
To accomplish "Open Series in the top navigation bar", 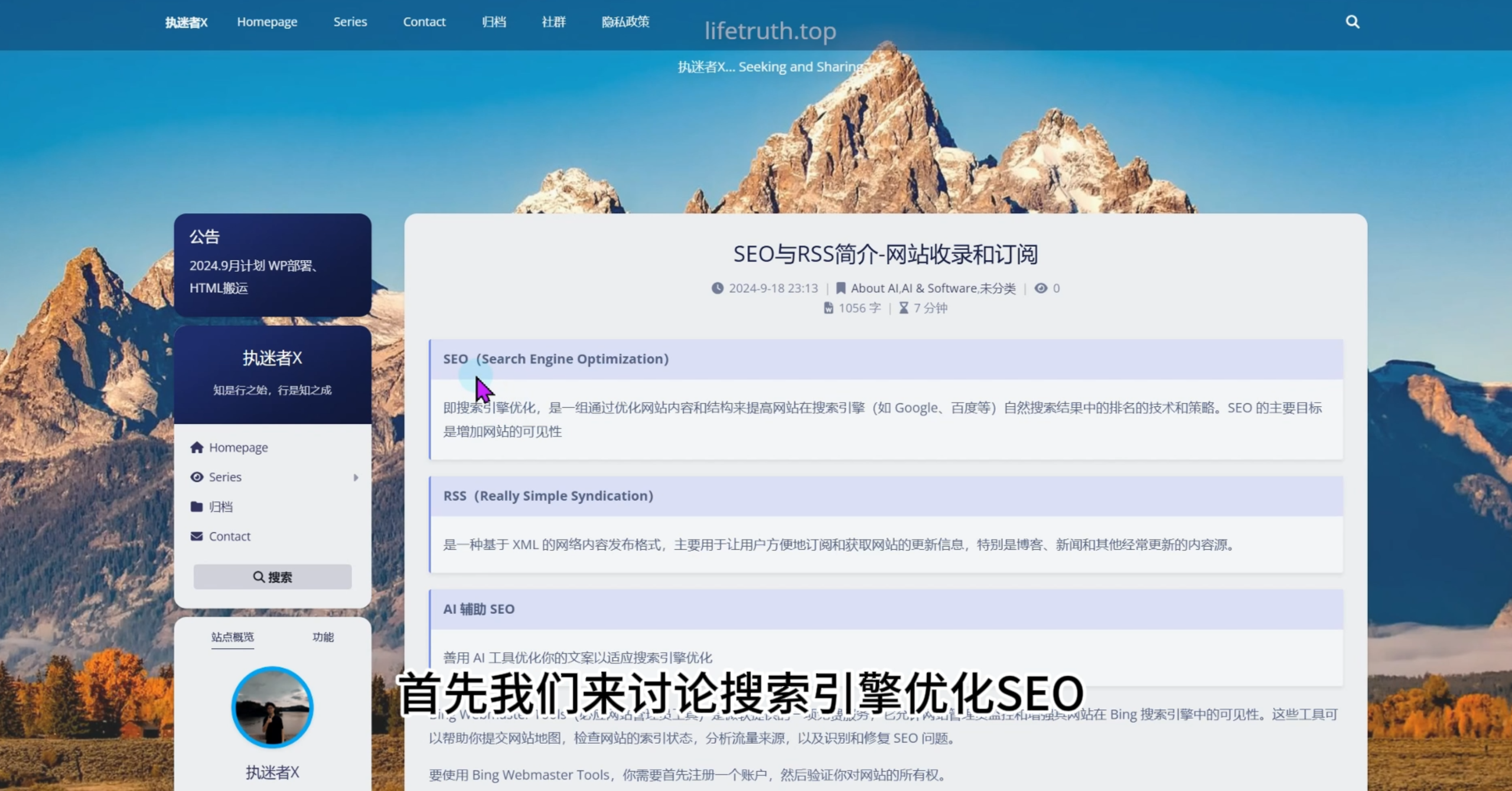I will [x=350, y=22].
